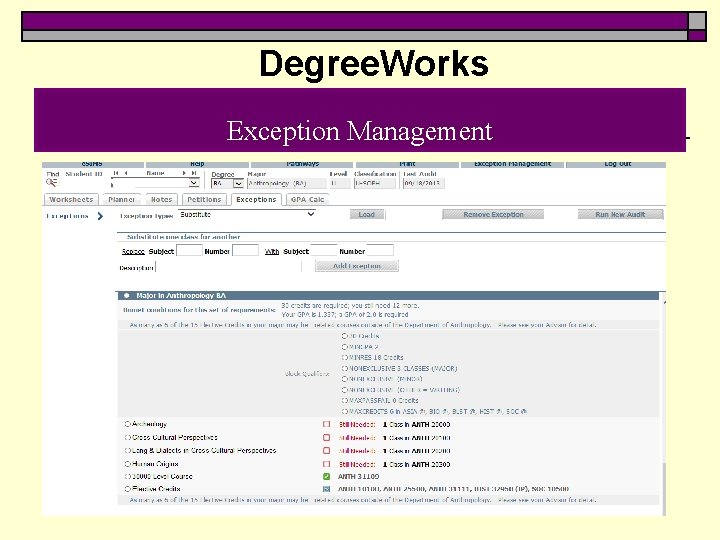Viewport: 720px width, 540px height.
Task: Click Cross Cultural Perspectives empty status box
Action: coord(326,438)
